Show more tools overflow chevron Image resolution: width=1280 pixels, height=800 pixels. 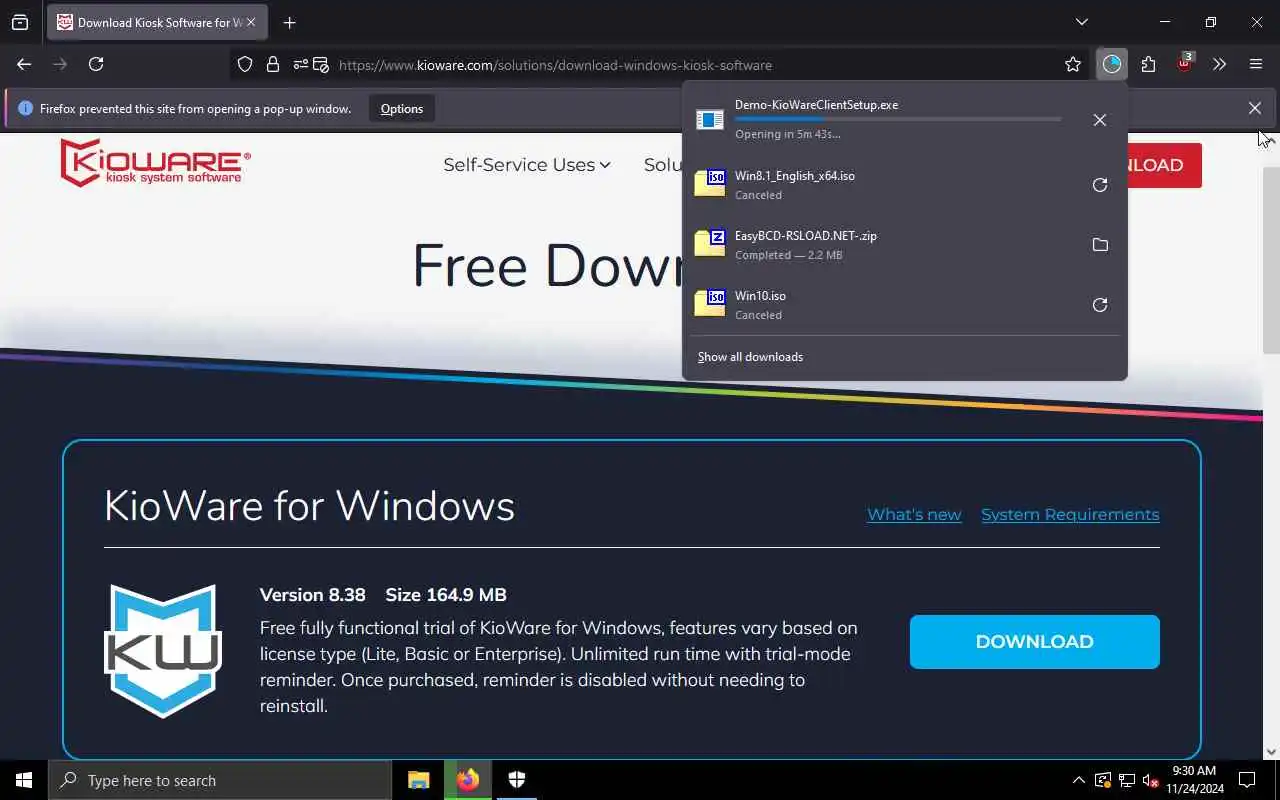point(1219,64)
